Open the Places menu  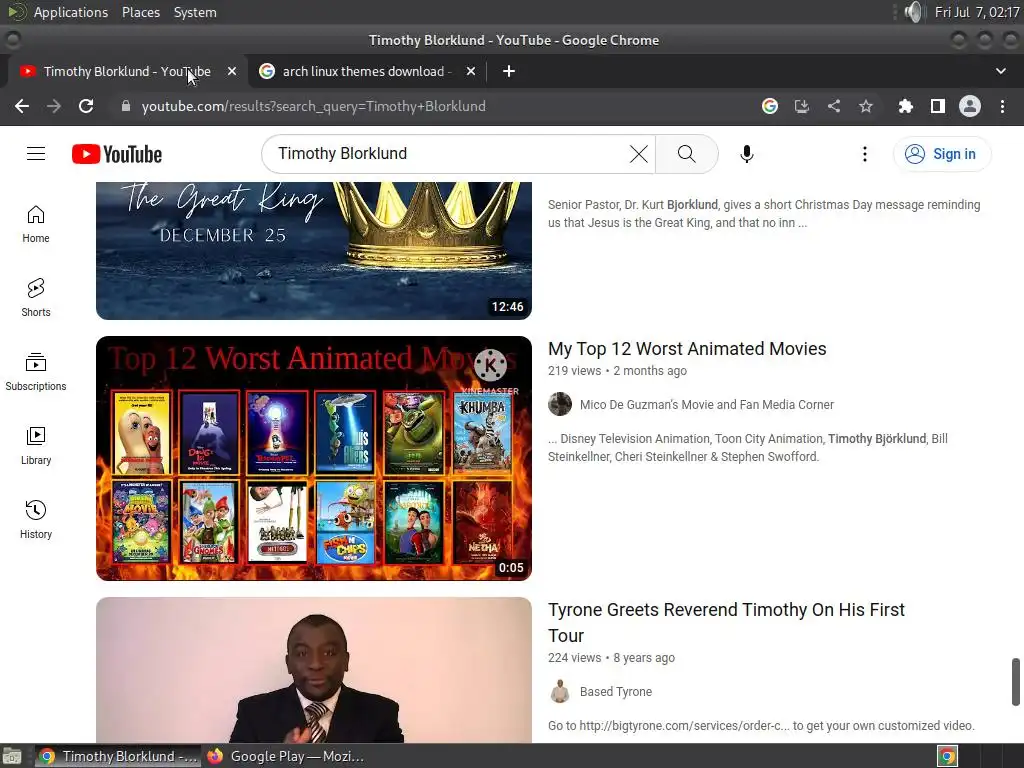click(x=141, y=12)
